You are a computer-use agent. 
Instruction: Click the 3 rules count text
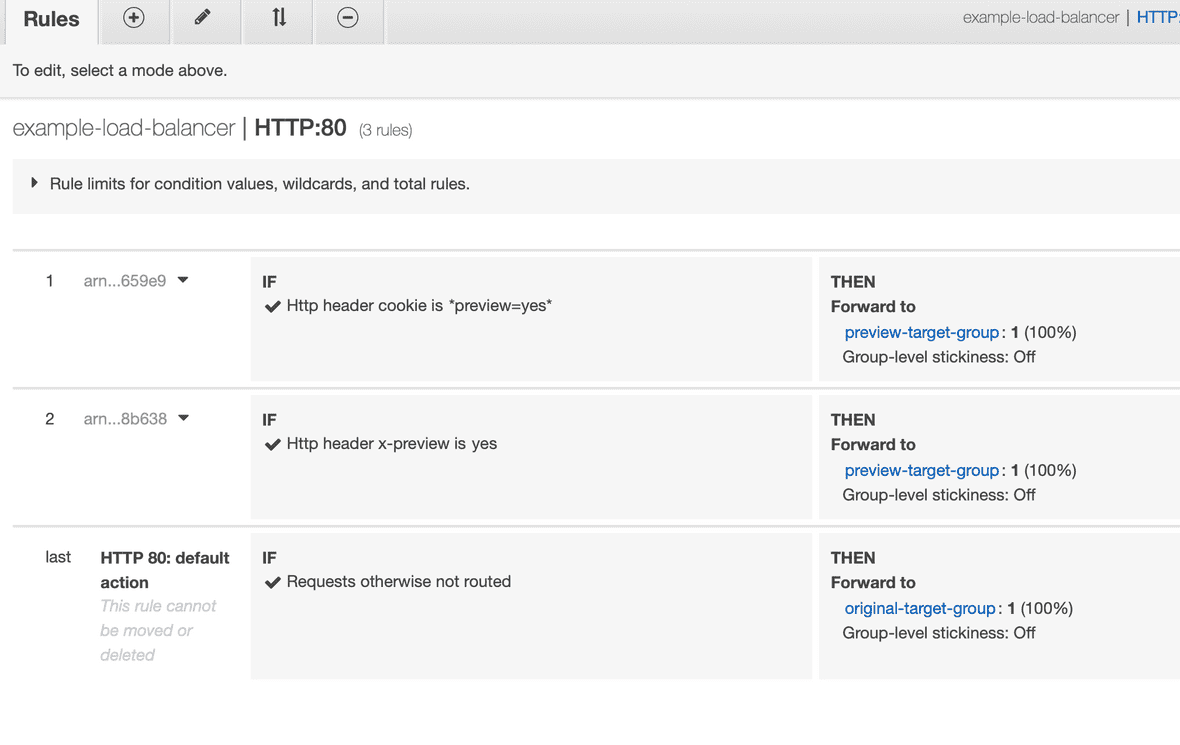pyautogui.click(x=385, y=129)
